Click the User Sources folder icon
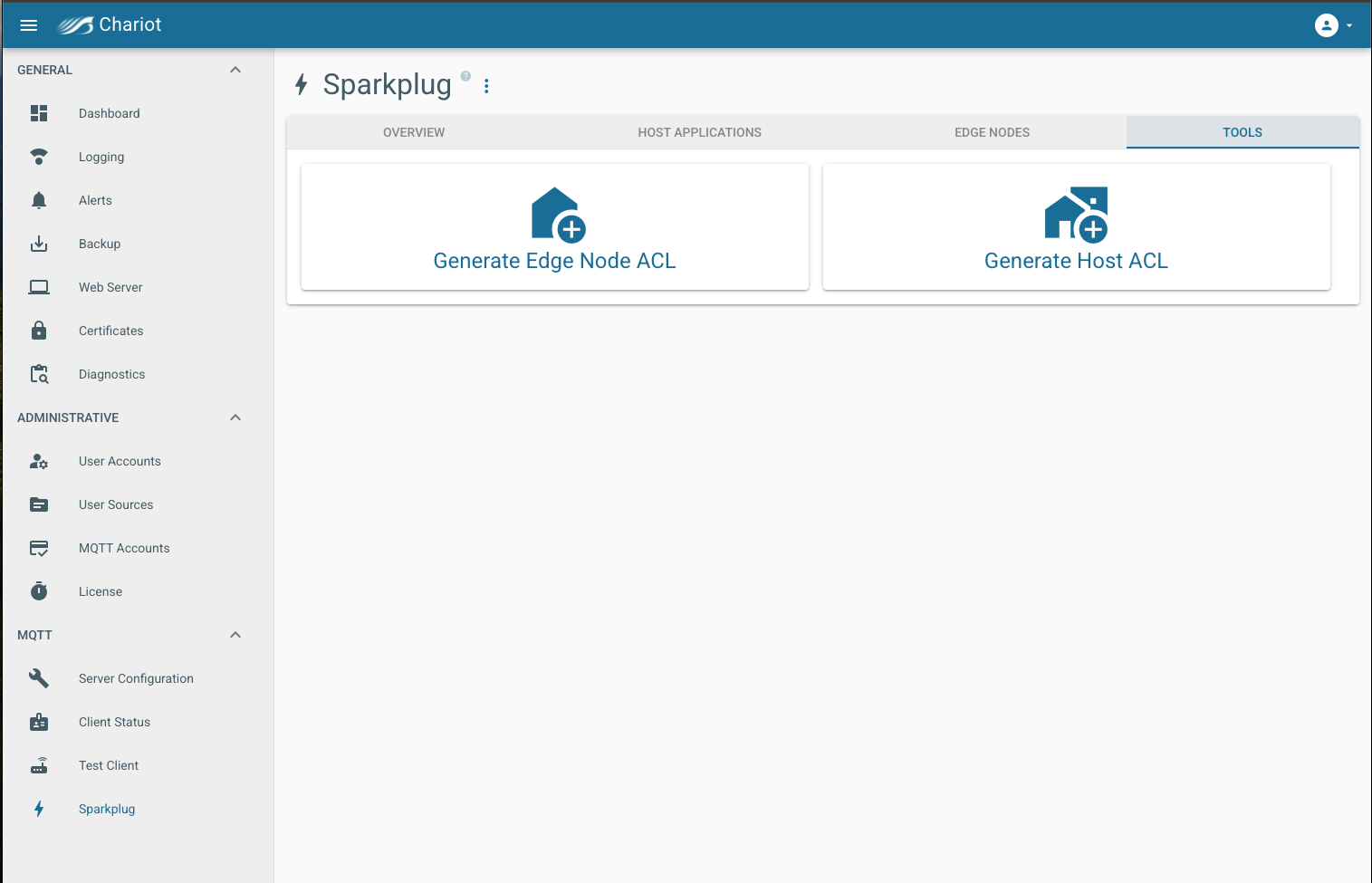The width and height of the screenshot is (1372, 883). tap(39, 504)
